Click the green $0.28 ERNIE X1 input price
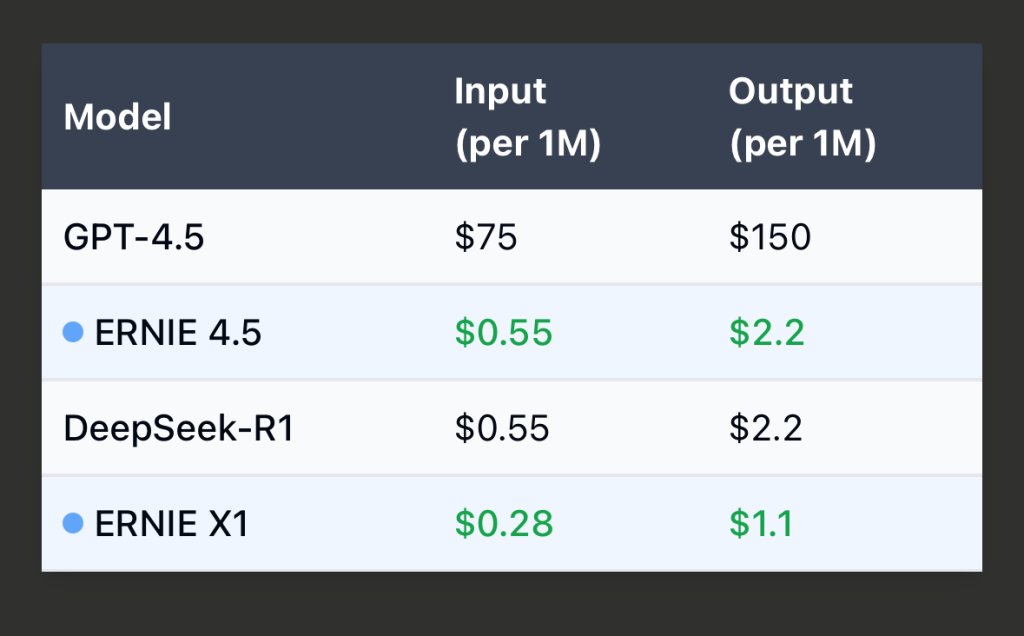Viewport: 1024px width, 636px height. pos(503,523)
